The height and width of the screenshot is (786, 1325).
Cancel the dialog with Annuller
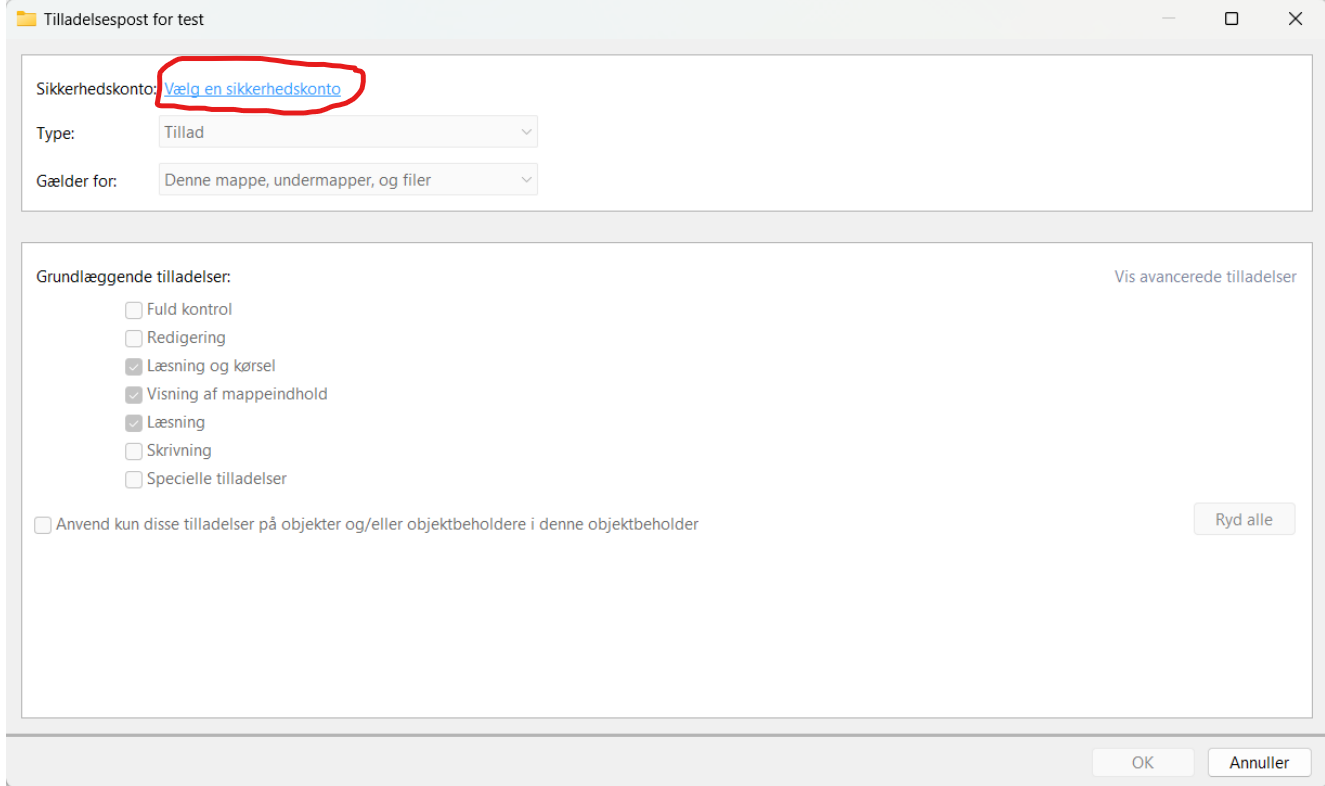[1258, 762]
